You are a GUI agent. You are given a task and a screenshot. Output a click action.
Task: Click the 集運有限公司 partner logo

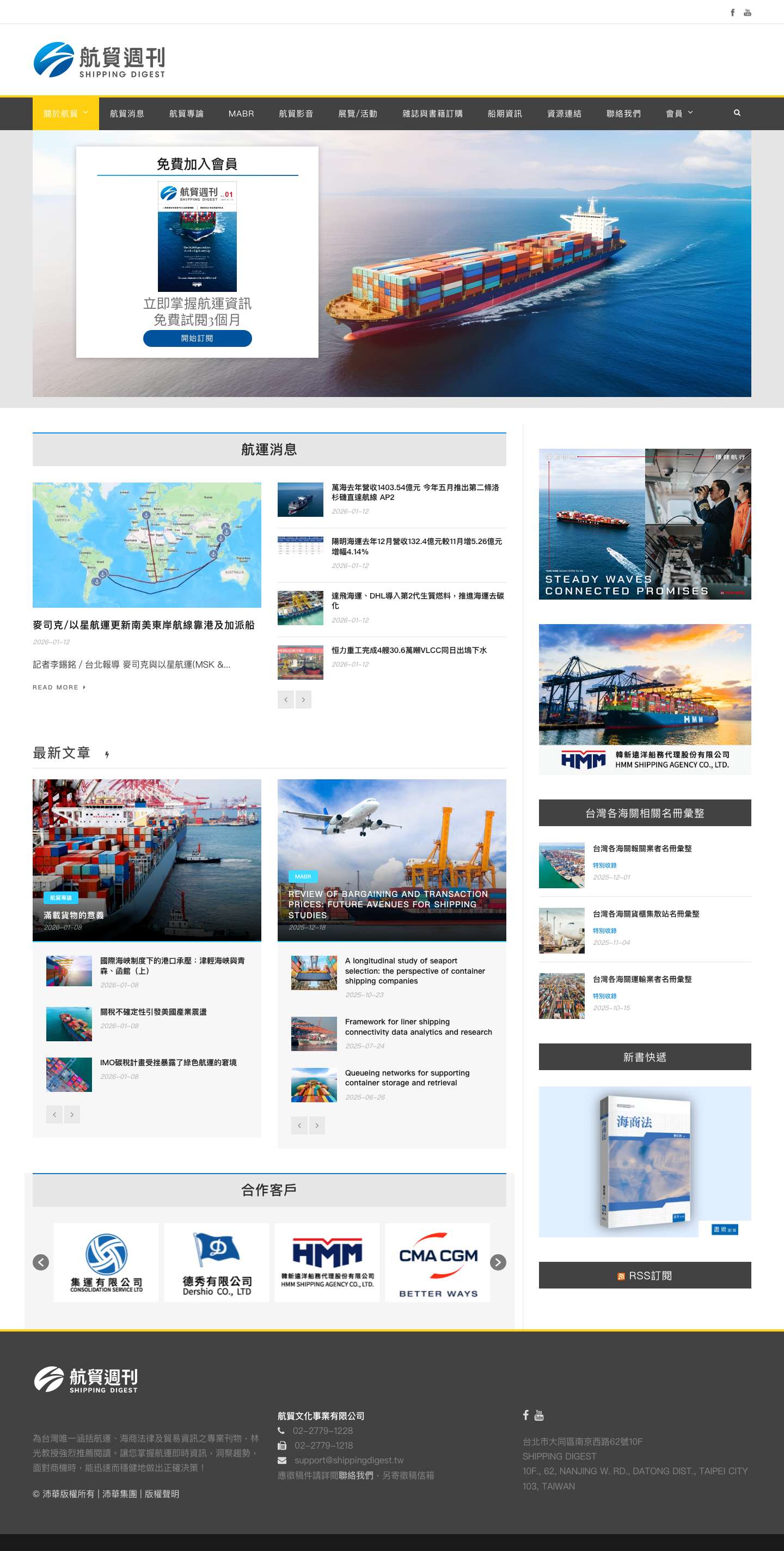tap(106, 1262)
